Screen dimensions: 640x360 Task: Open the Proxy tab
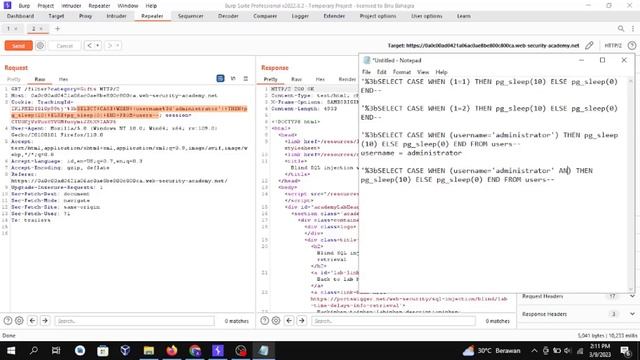85,16
